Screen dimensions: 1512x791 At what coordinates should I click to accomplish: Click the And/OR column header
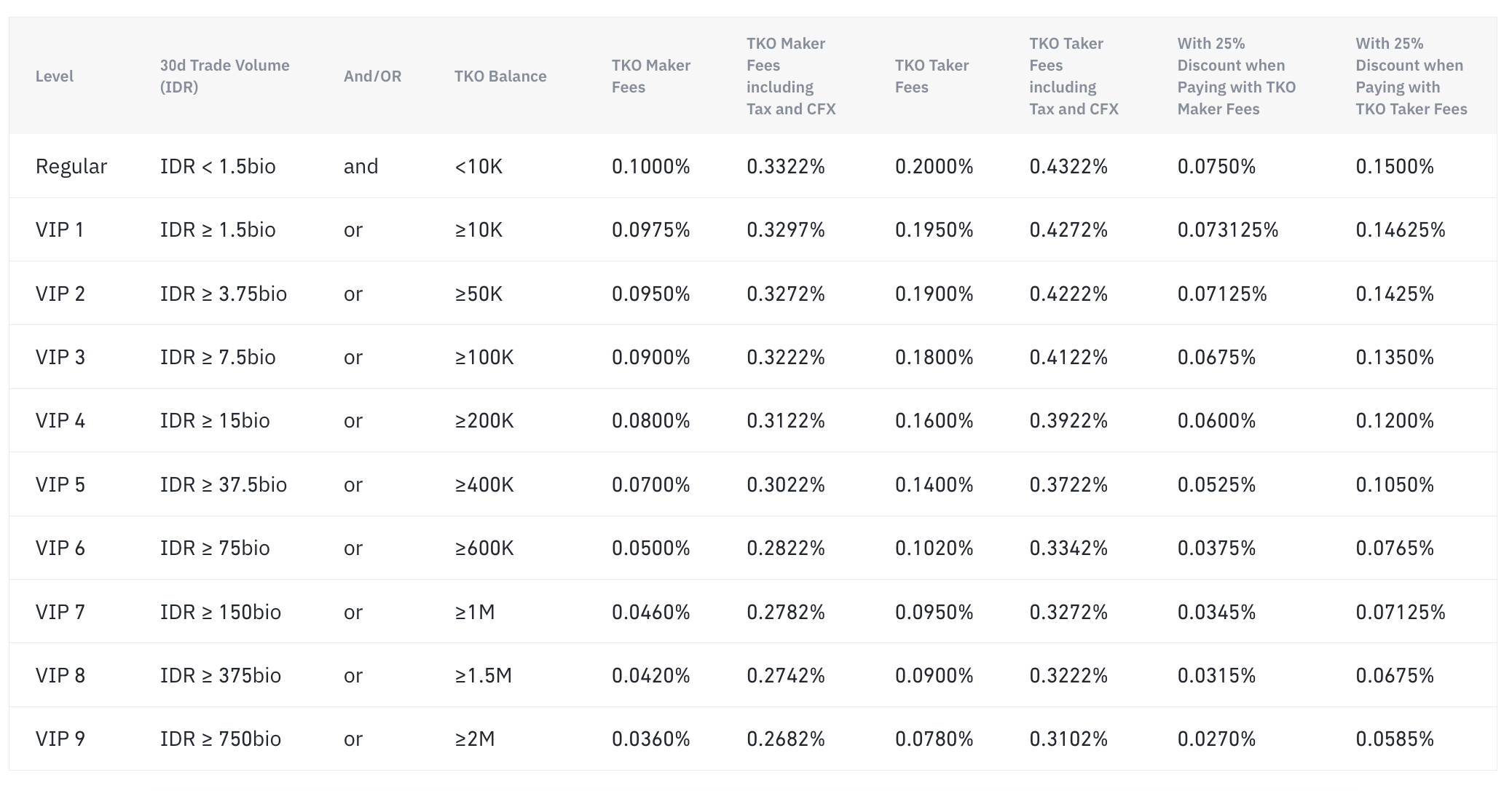point(372,76)
